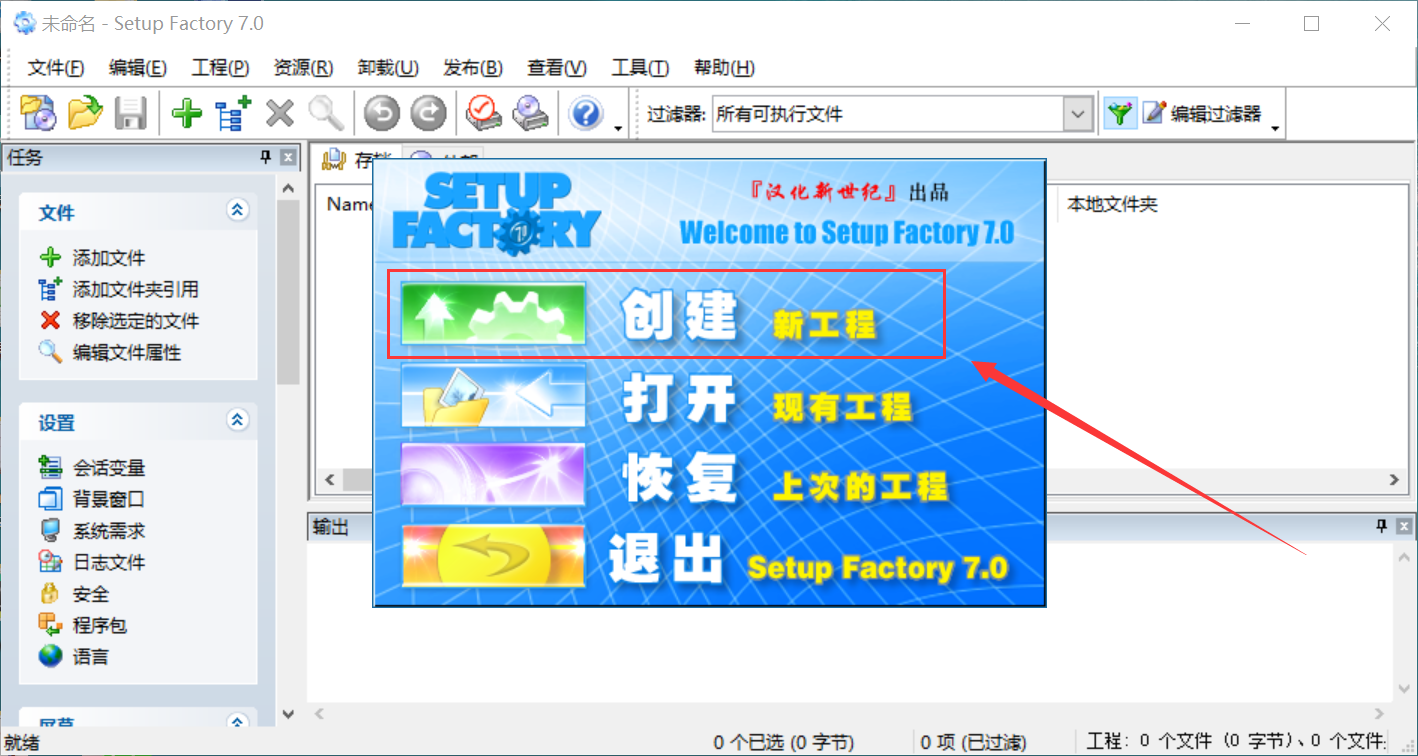Click the green plus Add Files icon
The image size is (1418, 756).
tap(187, 113)
